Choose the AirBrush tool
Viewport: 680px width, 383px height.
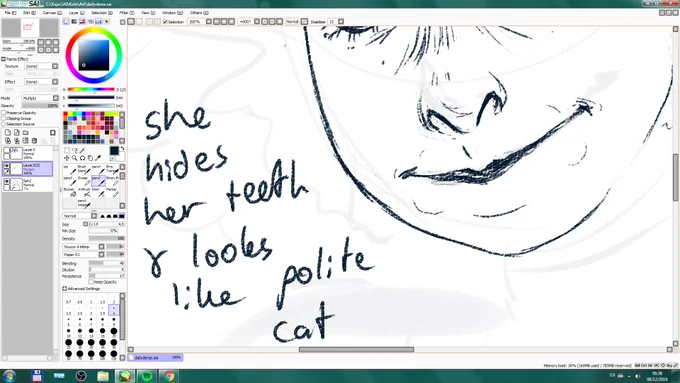(84, 192)
